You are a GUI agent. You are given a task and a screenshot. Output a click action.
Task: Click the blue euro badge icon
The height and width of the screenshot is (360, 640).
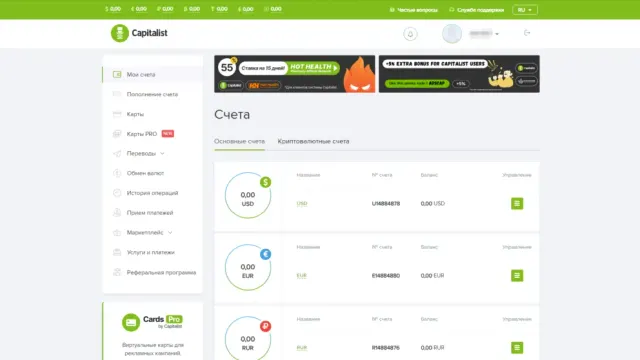click(x=265, y=254)
